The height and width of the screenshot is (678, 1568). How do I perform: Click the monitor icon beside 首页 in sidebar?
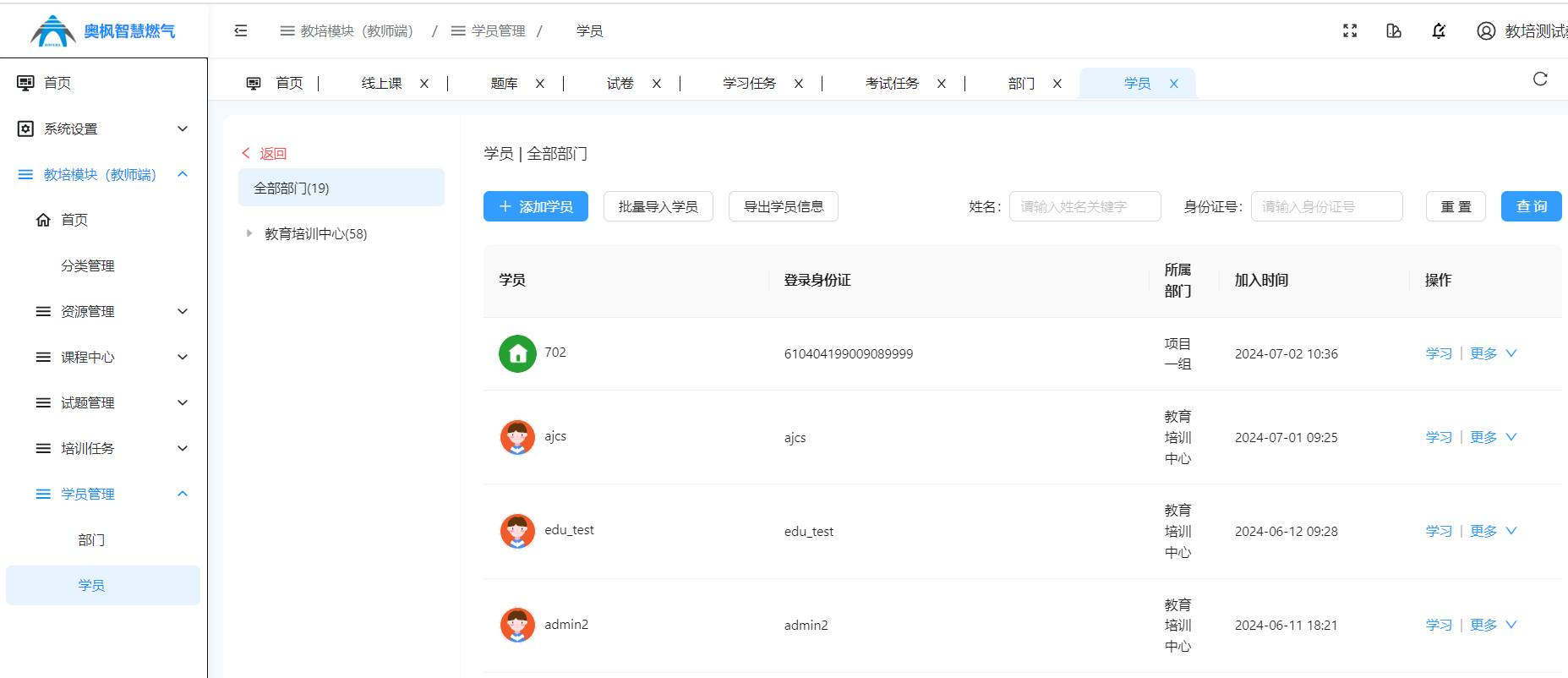26,83
